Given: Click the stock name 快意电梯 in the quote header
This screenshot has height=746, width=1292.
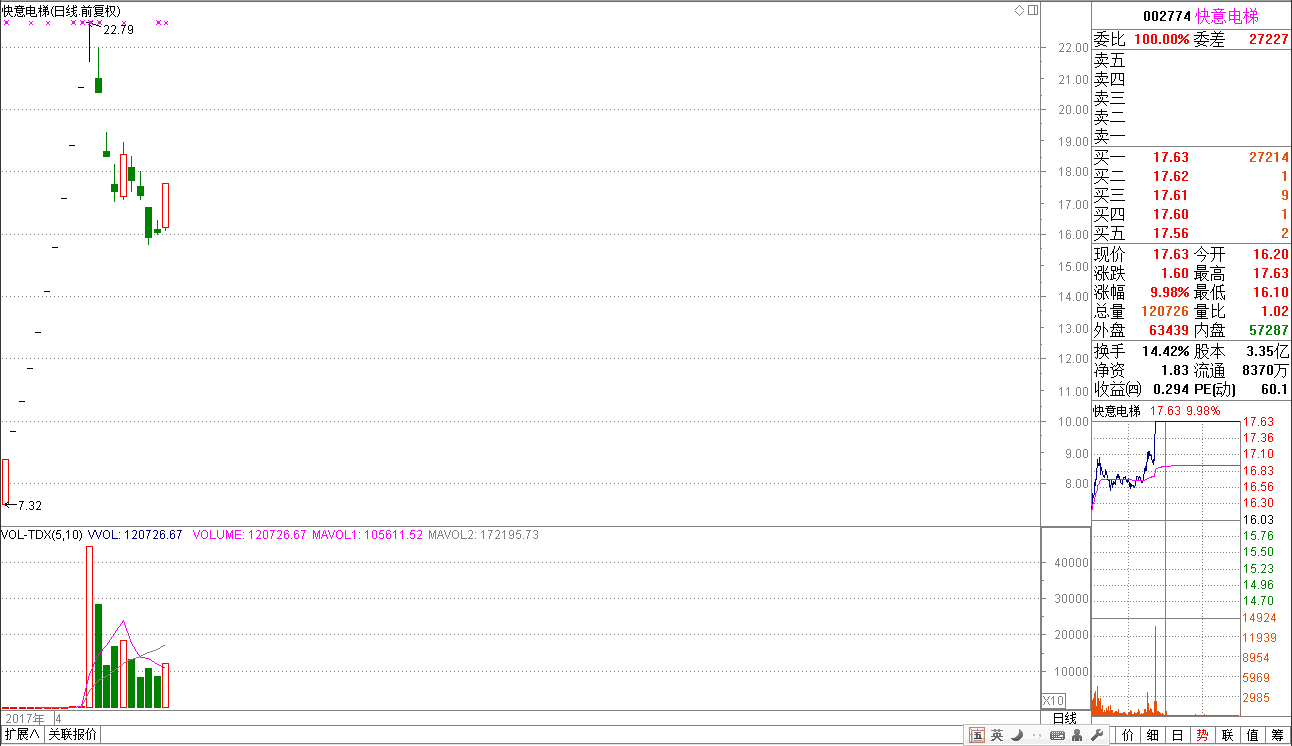Looking at the screenshot, I should point(1227,16).
